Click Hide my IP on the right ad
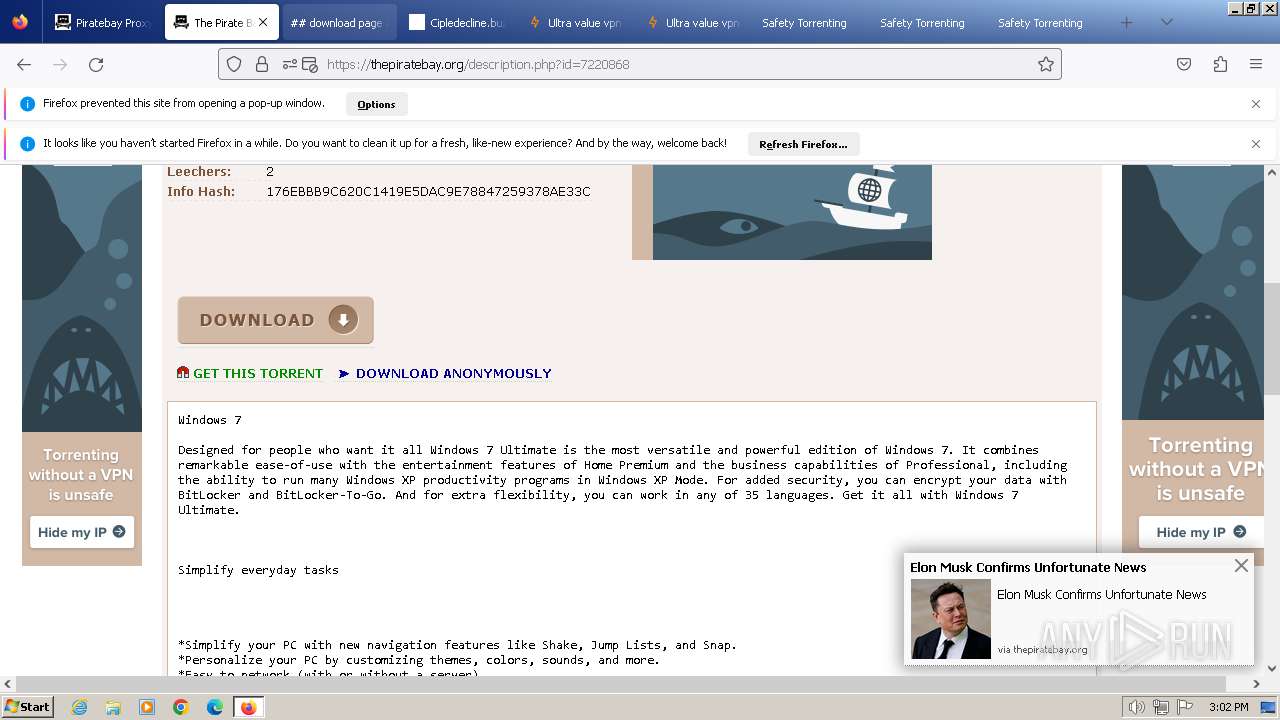The image size is (1280, 720). click(x=1201, y=532)
